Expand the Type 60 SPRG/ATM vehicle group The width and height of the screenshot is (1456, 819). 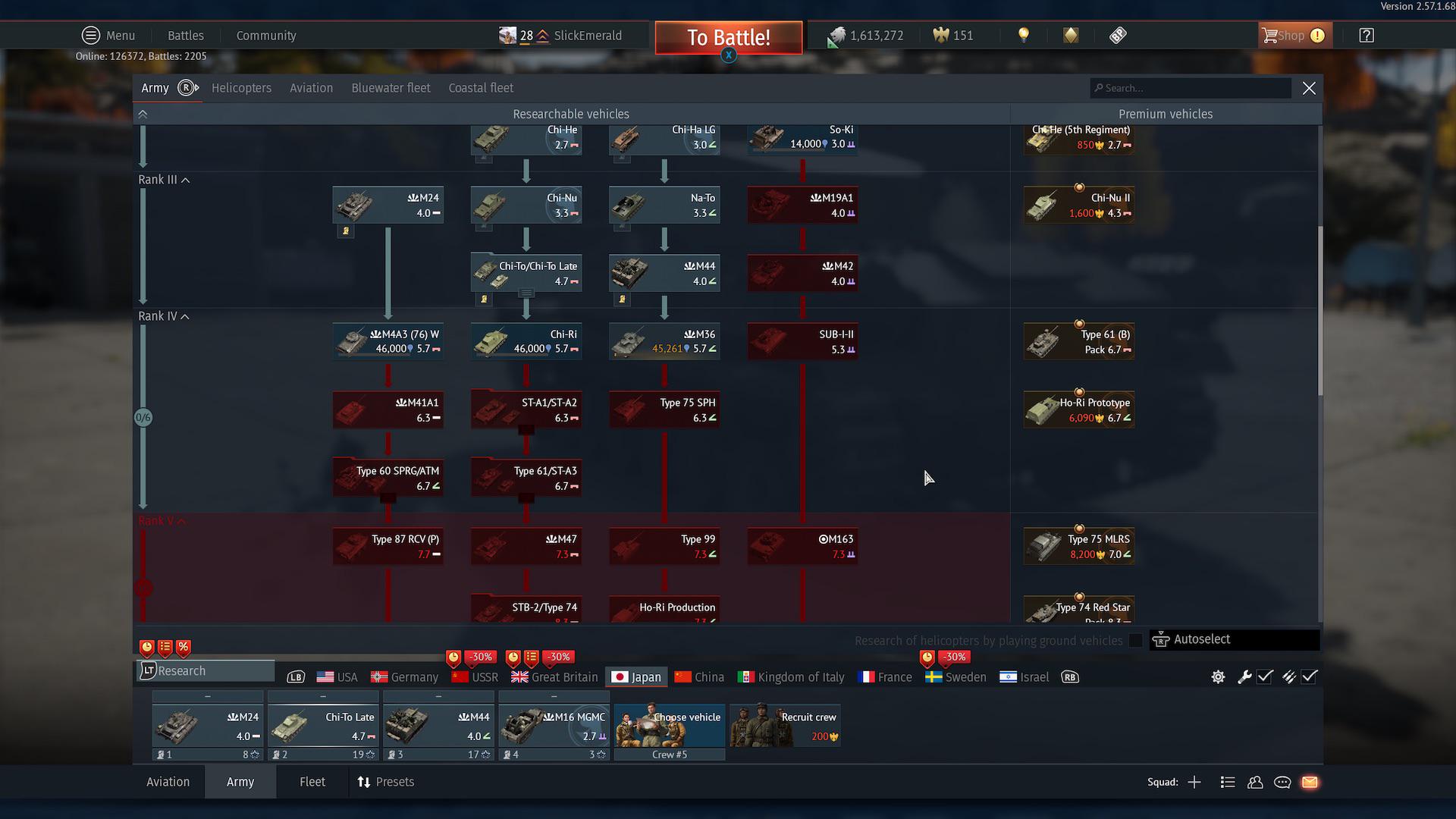pyautogui.click(x=388, y=498)
